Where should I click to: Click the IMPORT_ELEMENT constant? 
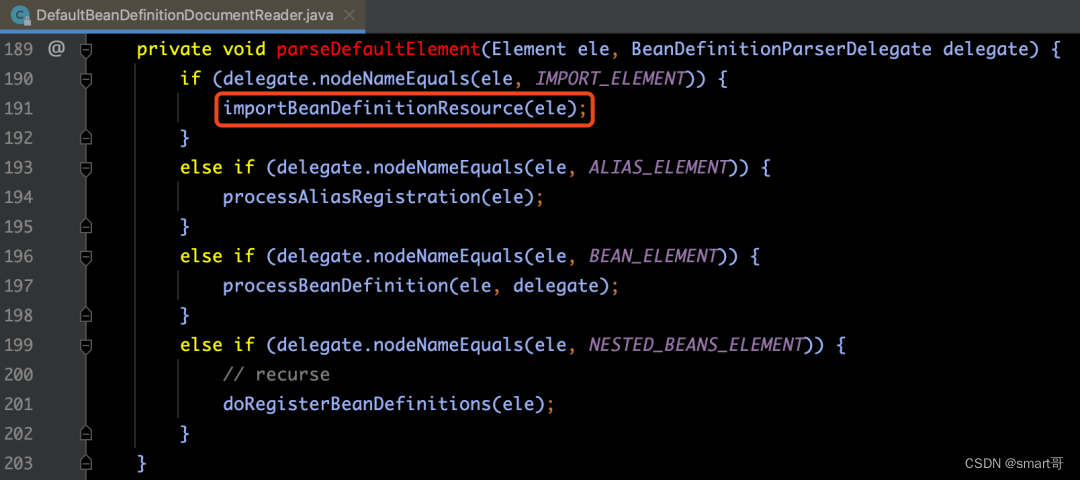pos(611,80)
